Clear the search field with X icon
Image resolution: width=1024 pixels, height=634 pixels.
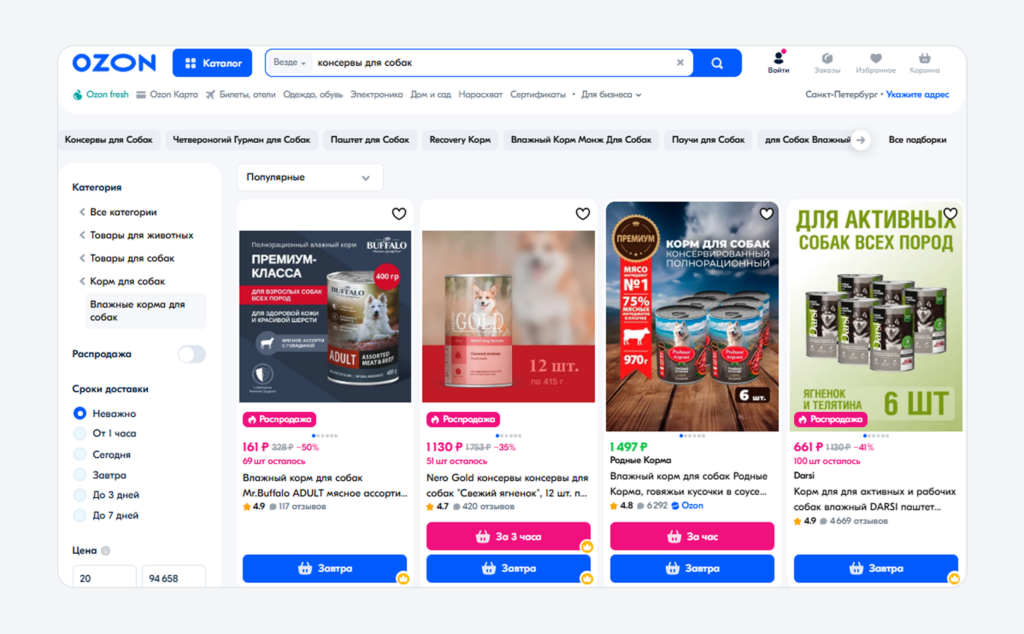[680, 63]
